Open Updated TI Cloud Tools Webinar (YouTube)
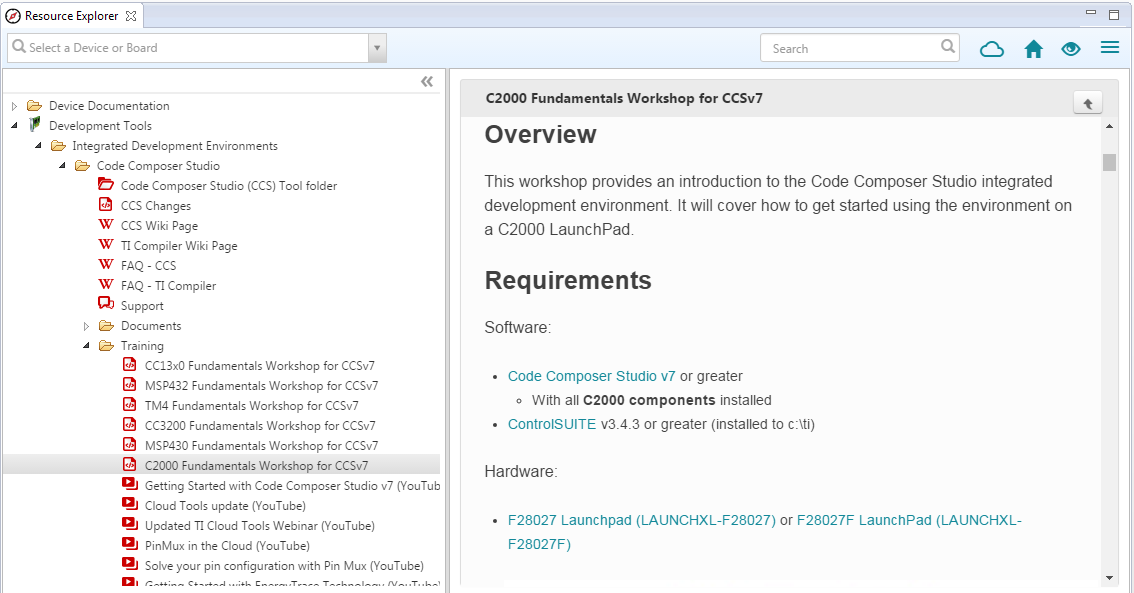The height and width of the screenshot is (593, 1134). pos(260,526)
